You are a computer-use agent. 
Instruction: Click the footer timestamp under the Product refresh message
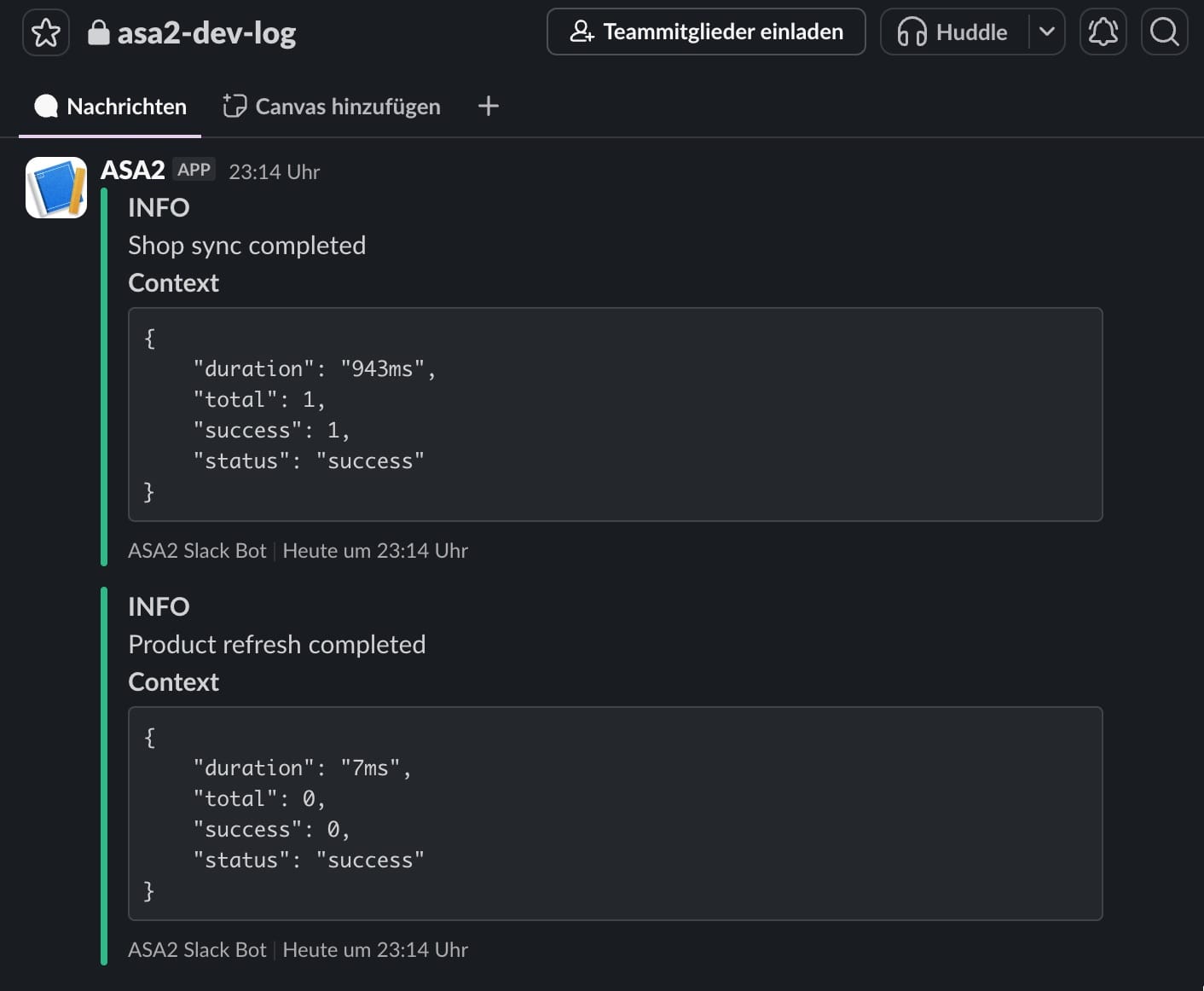(375, 950)
